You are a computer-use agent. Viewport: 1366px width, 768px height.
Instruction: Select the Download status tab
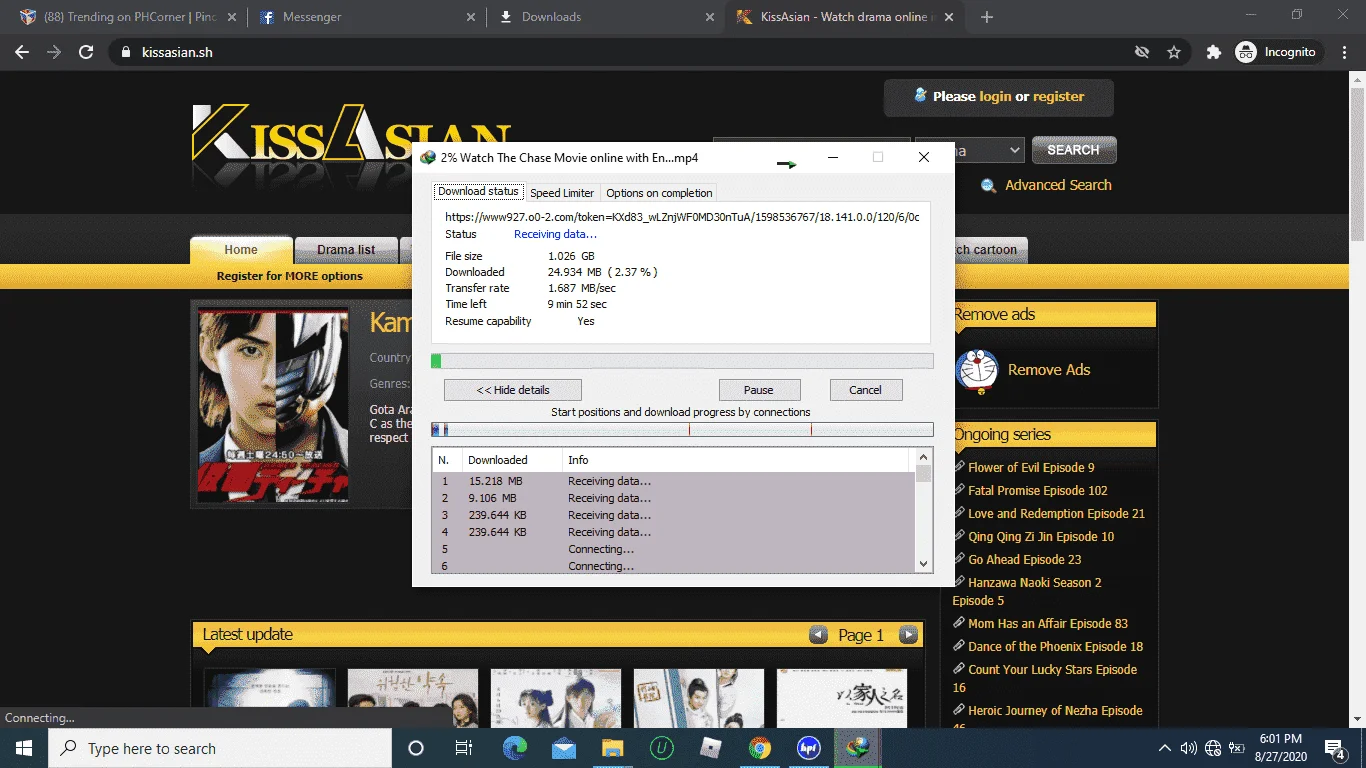coord(478,192)
